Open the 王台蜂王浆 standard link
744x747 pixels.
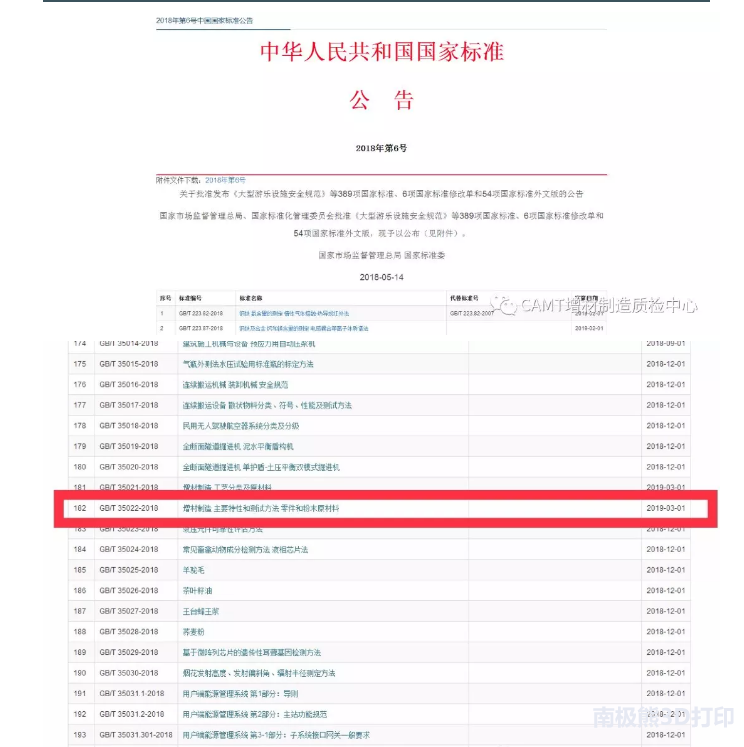(x=198, y=611)
